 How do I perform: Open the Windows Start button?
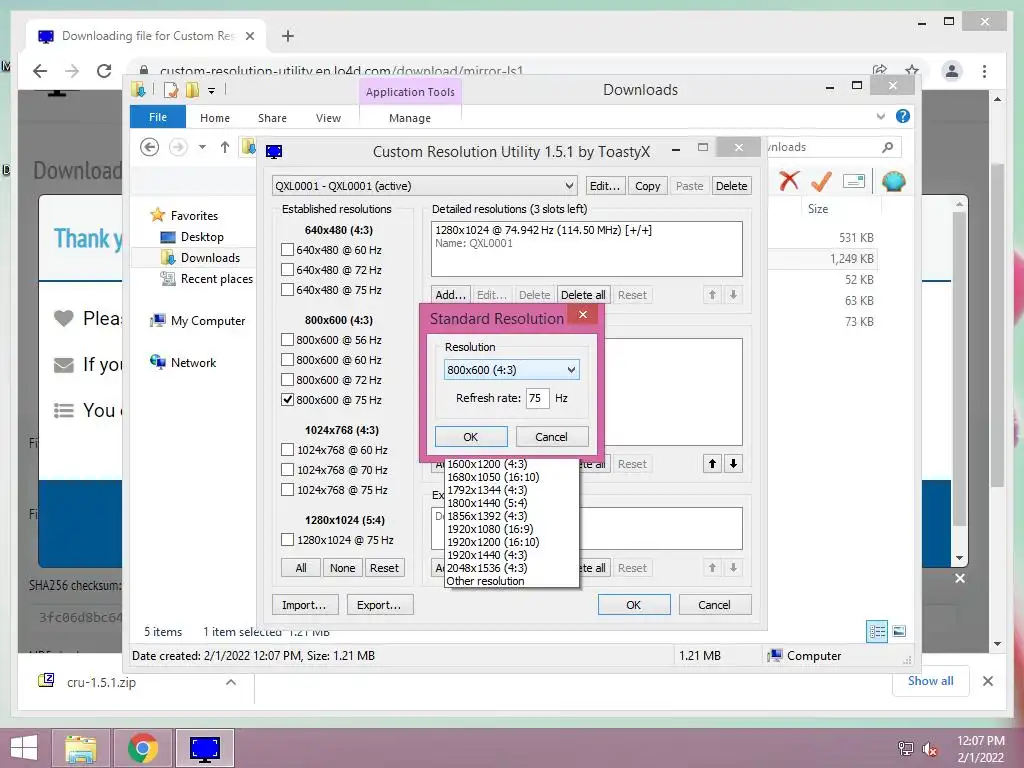tap(24, 748)
